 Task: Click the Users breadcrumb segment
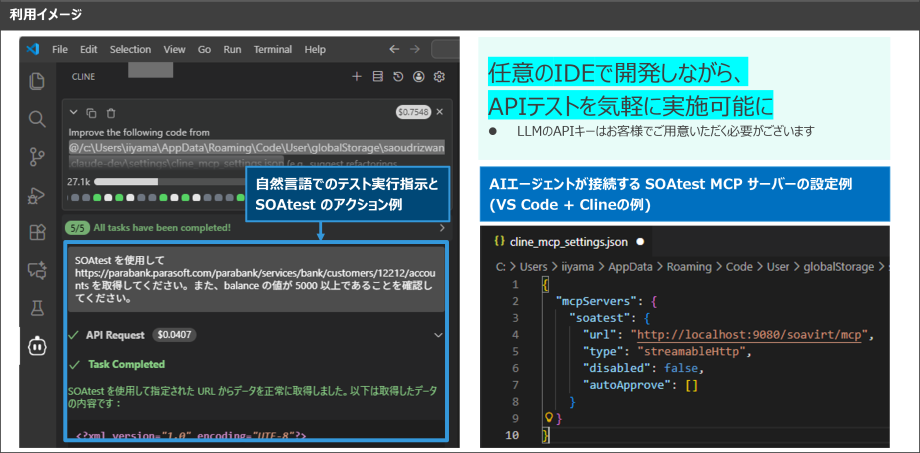(x=533, y=266)
